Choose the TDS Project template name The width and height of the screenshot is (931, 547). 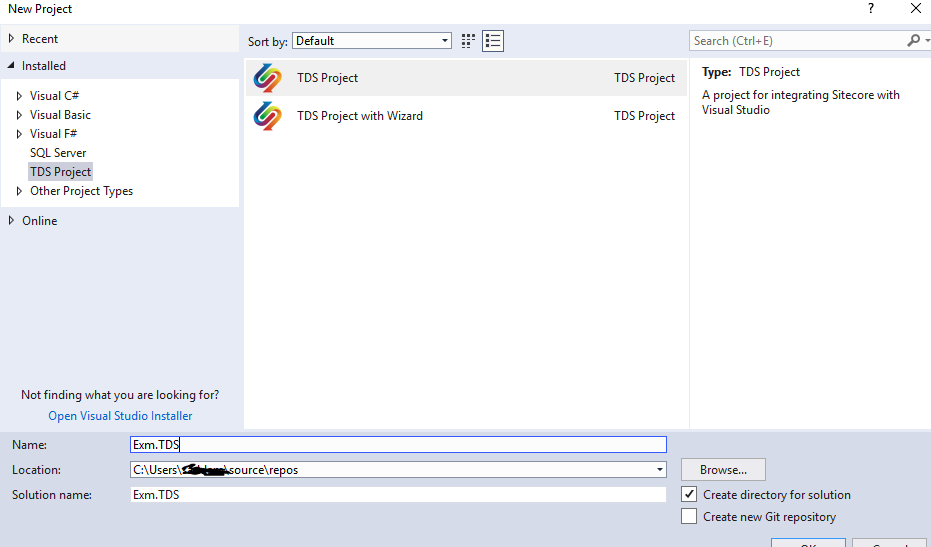point(328,78)
